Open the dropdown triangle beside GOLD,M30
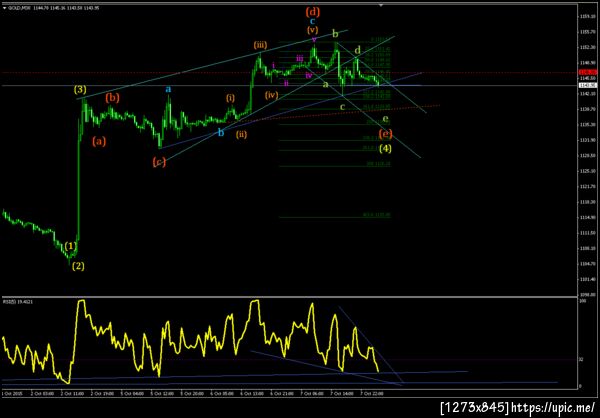This screenshot has height=418, width=600. click(x=4, y=7)
